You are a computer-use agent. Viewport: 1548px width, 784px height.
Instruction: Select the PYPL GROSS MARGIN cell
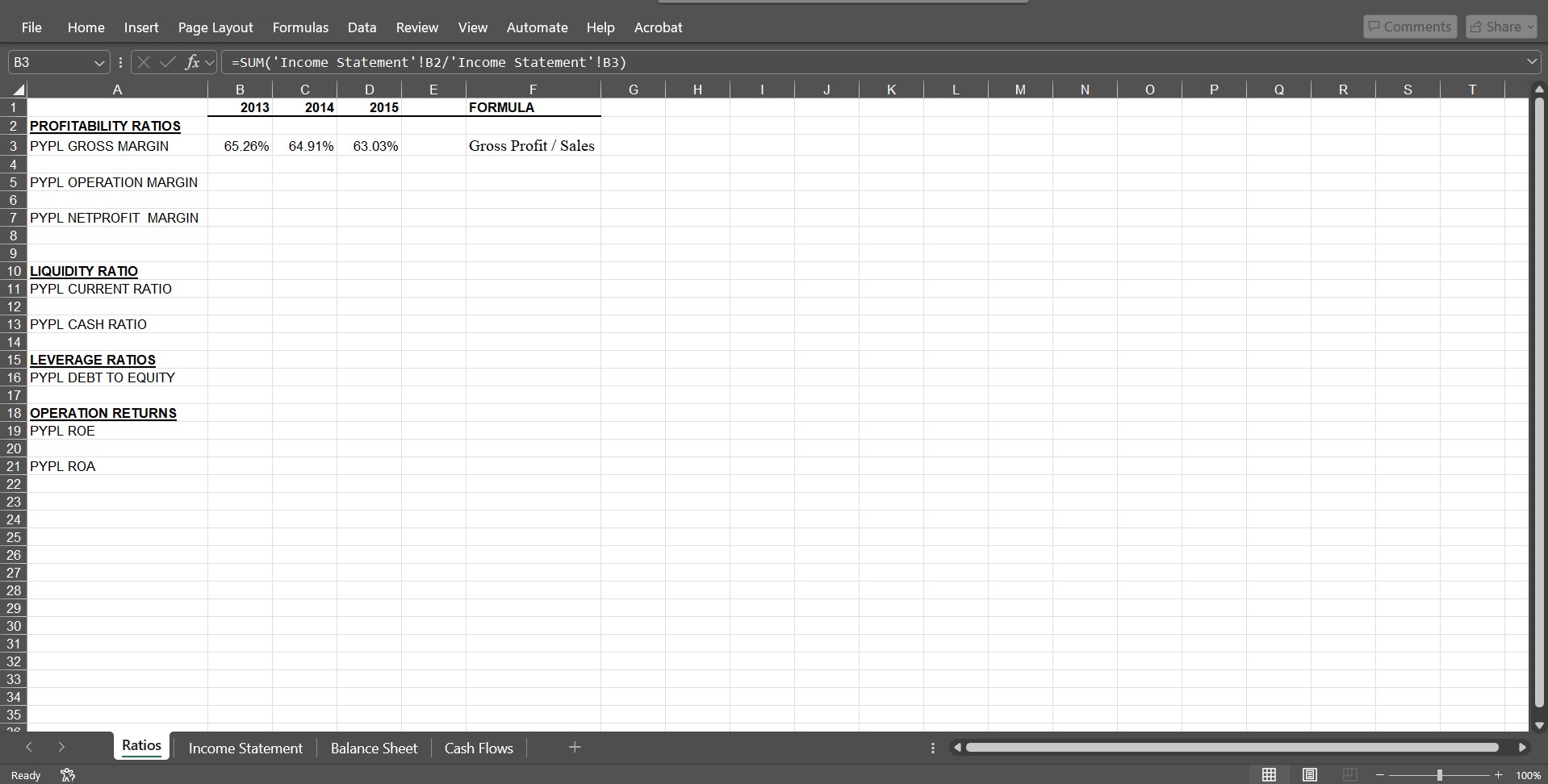coord(99,146)
